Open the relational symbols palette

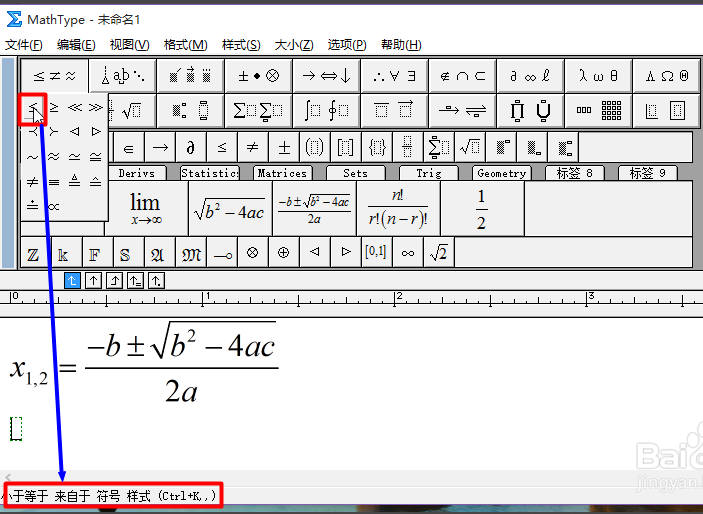pyautogui.click(x=55, y=75)
